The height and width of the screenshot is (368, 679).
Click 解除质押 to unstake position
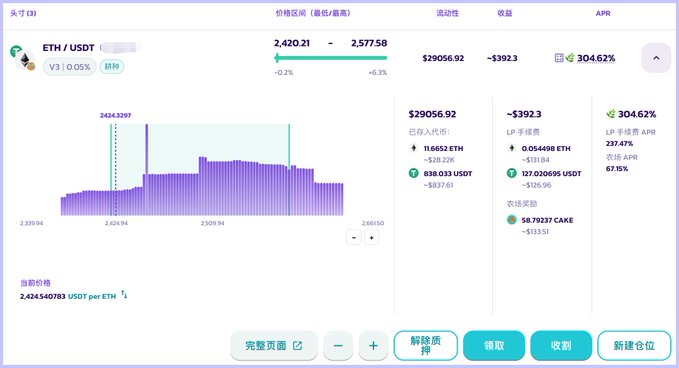tap(426, 345)
